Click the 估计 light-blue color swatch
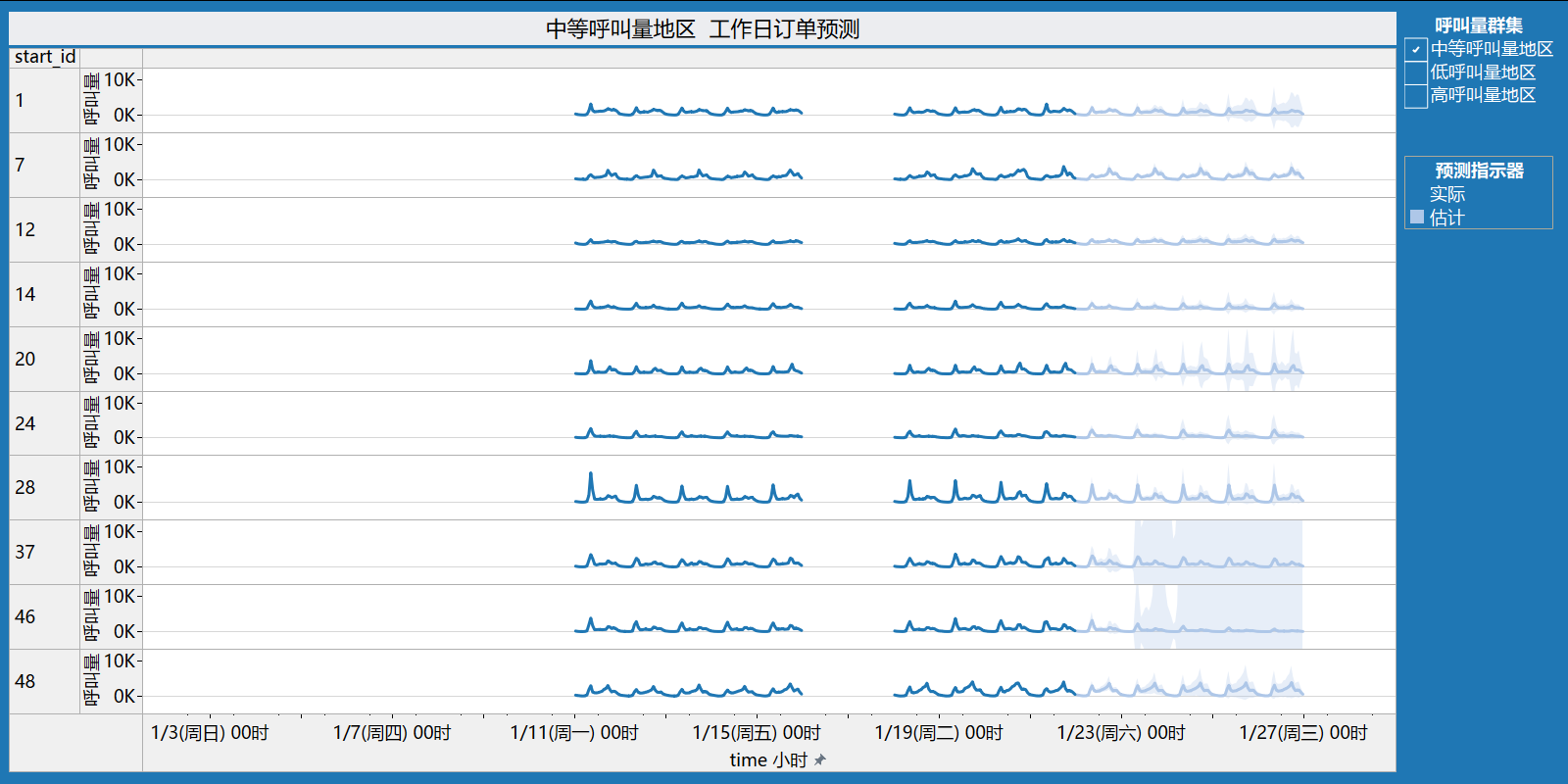 click(1417, 217)
